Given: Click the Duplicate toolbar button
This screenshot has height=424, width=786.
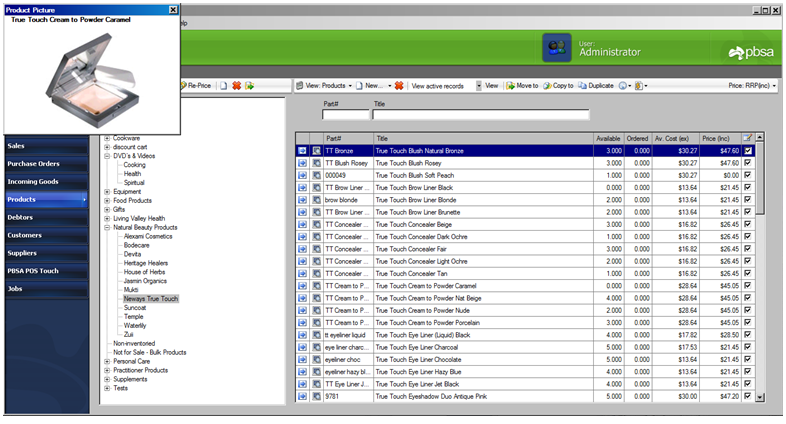Looking at the screenshot, I should point(596,86).
